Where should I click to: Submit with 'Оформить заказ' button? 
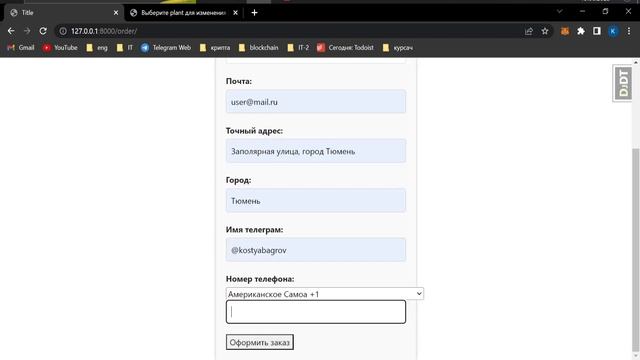[x=260, y=342]
